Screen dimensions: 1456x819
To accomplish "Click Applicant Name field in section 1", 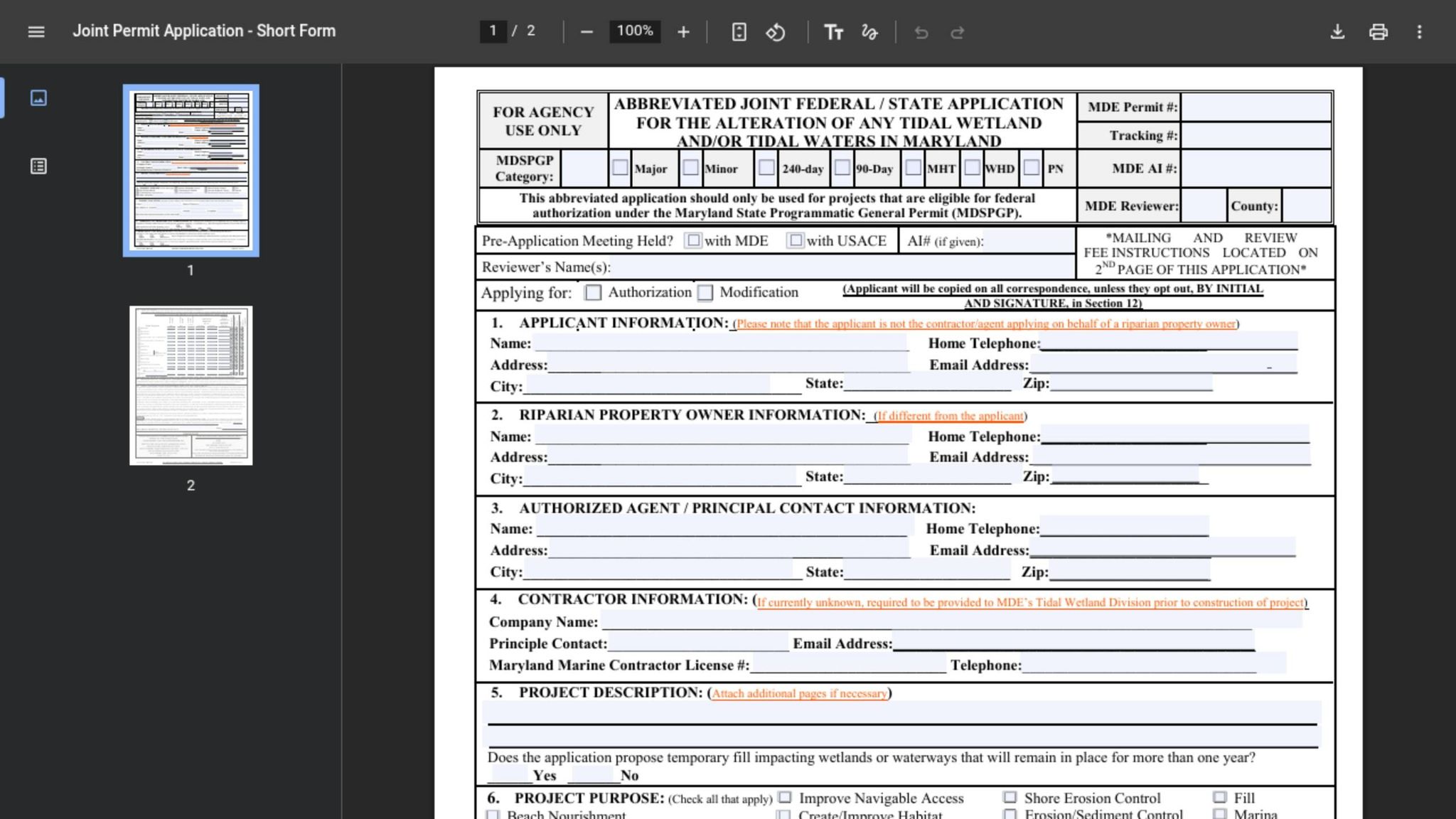I will point(721,342).
